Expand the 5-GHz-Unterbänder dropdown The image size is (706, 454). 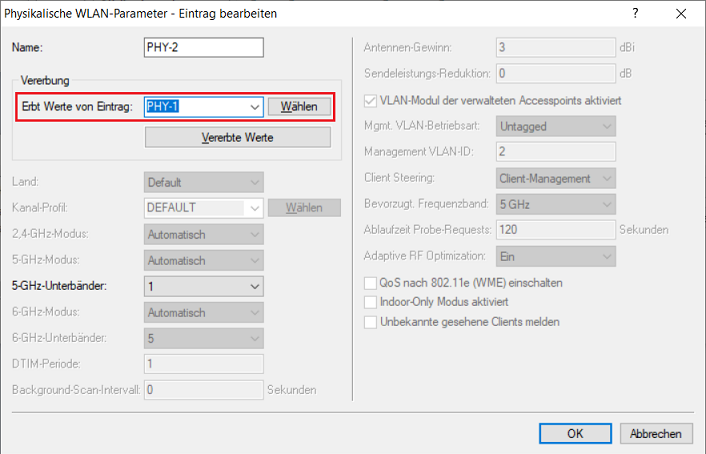click(252, 286)
